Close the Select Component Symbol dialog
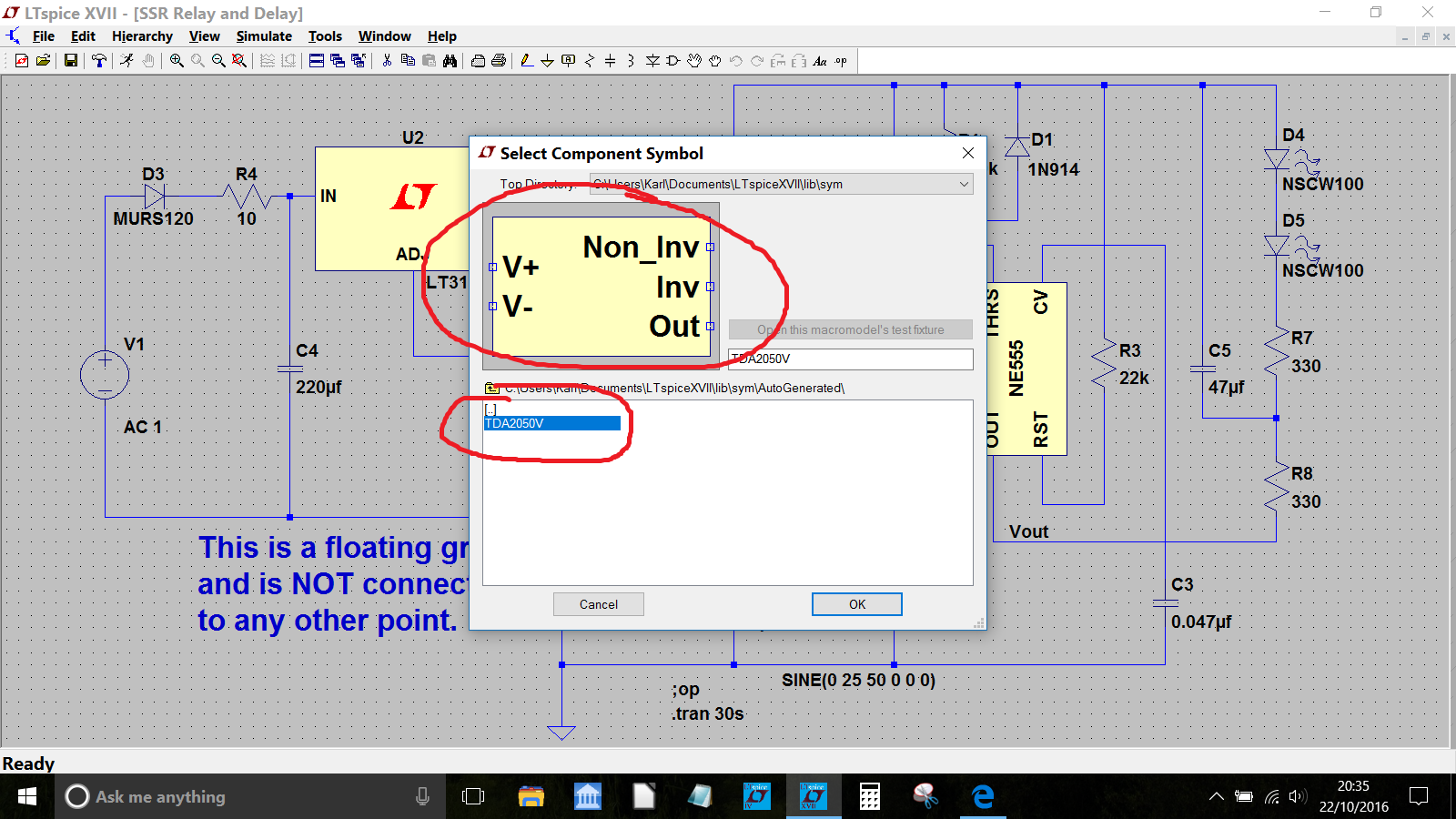The image size is (1456, 819). [x=968, y=153]
